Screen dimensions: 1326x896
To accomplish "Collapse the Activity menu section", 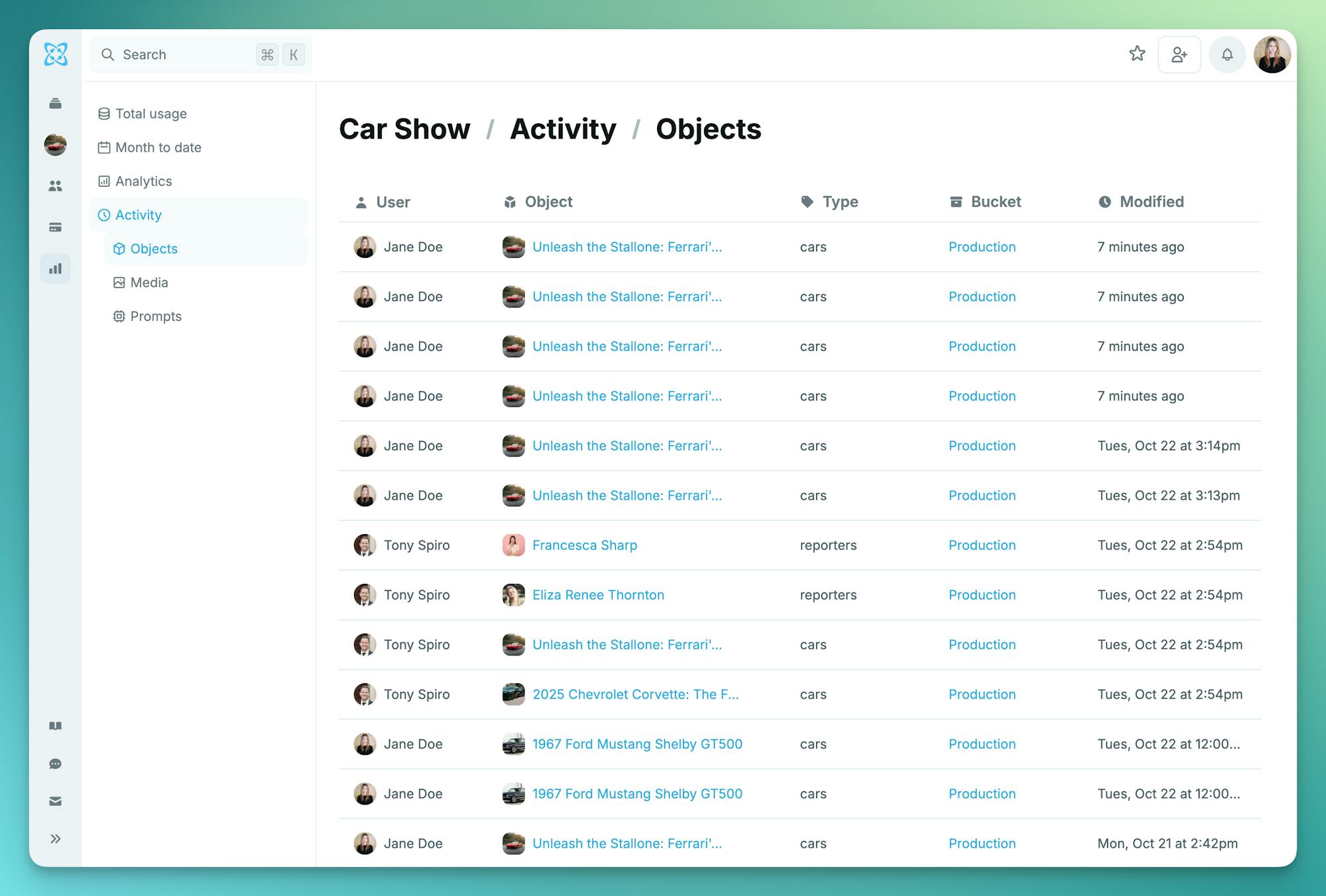I will point(139,215).
